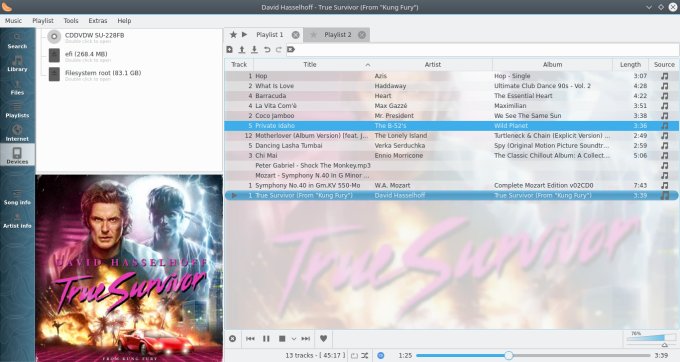Select the Peter Gabriel - Shock The Monkey.mp3 row
680x362 pixels.
(452, 166)
